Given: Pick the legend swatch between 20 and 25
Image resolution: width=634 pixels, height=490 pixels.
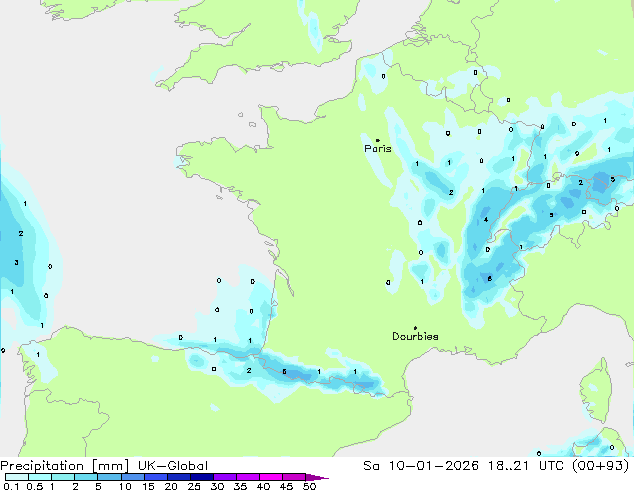Looking at the screenshot, I should (178, 477).
